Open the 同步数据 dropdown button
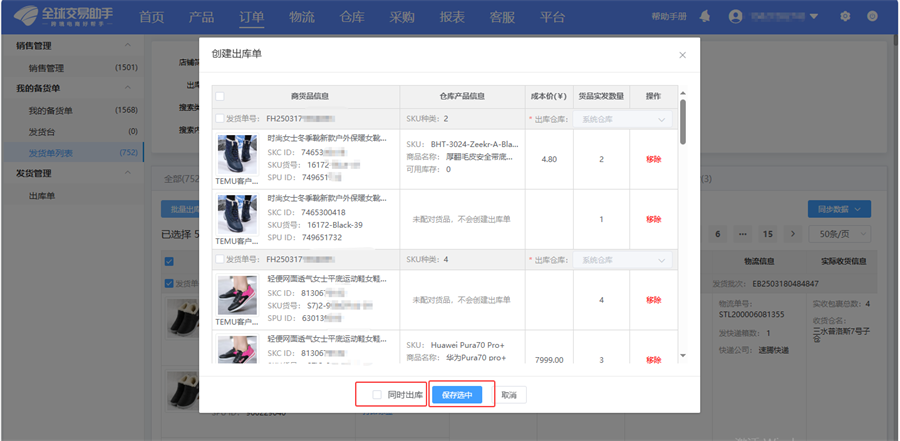The width and height of the screenshot is (900, 441). pyautogui.click(x=839, y=209)
